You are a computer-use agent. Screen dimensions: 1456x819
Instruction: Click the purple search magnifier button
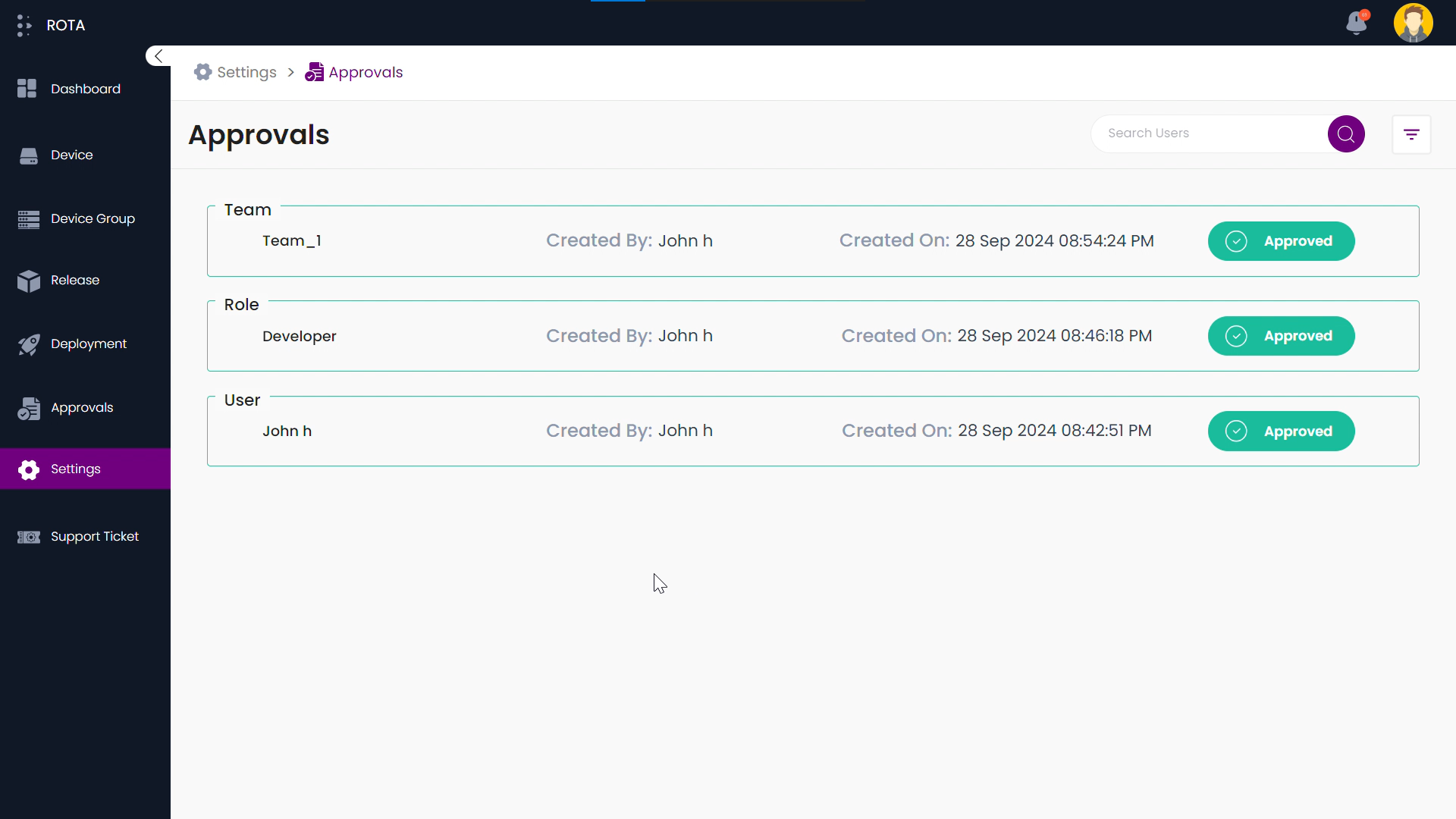click(1346, 134)
